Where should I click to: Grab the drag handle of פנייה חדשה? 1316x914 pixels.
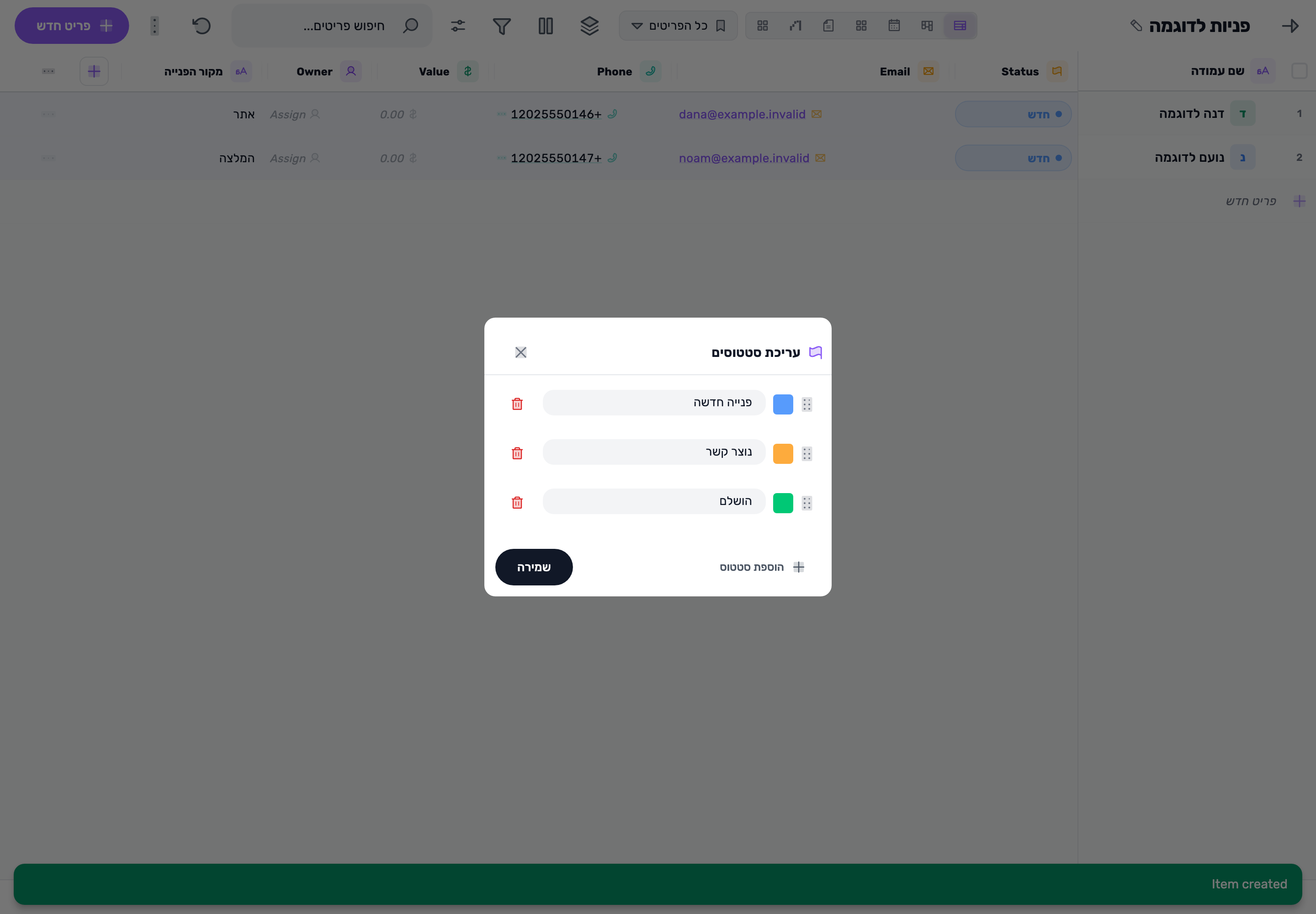coord(807,404)
